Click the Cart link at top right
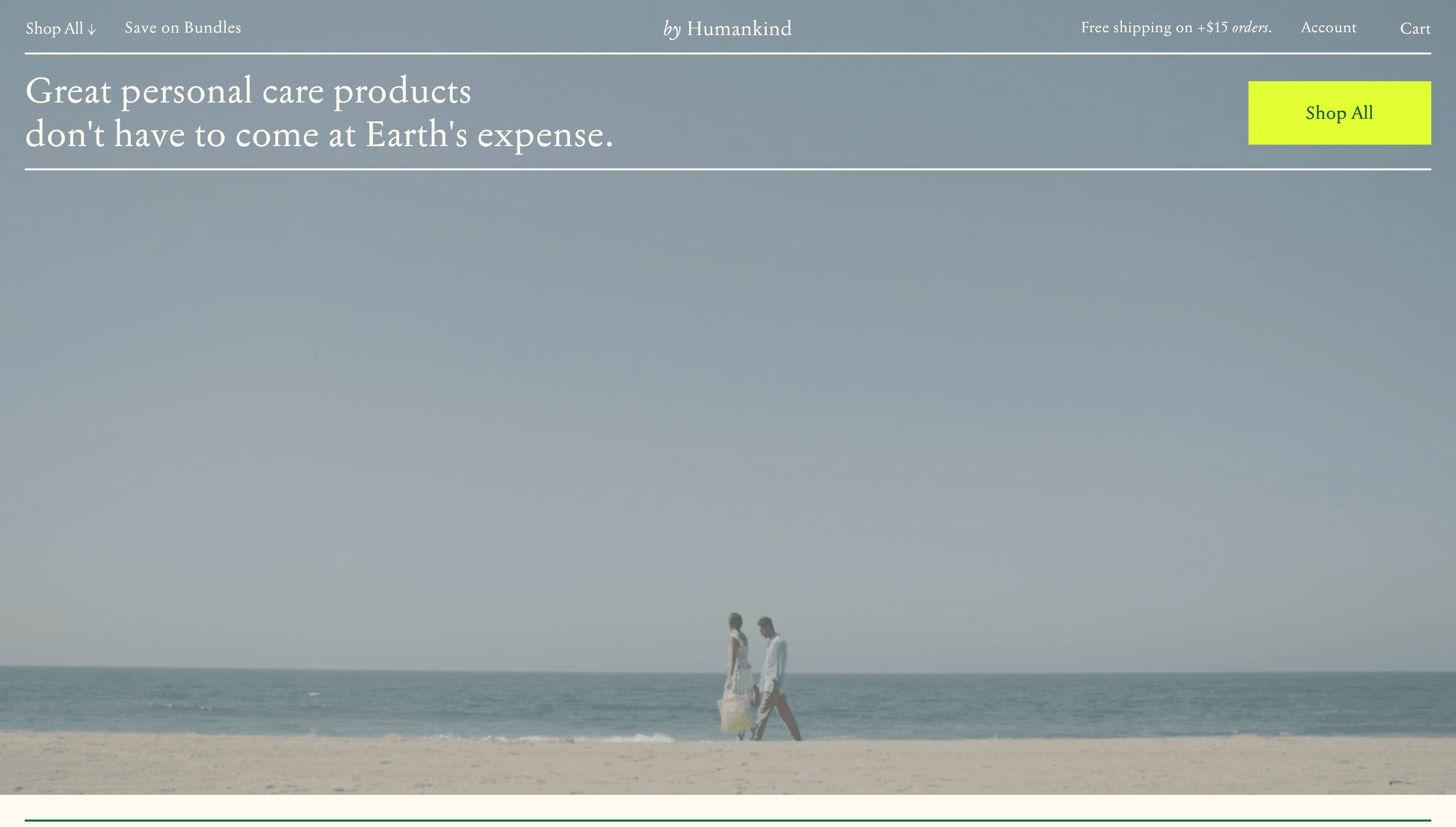 (x=1416, y=29)
